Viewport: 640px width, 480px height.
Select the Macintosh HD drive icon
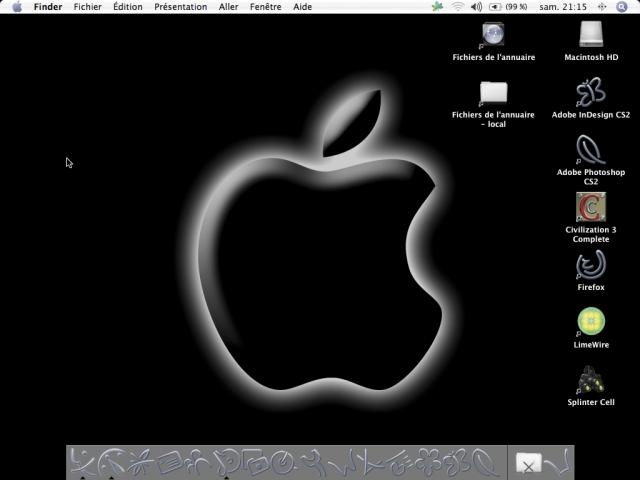(591, 34)
